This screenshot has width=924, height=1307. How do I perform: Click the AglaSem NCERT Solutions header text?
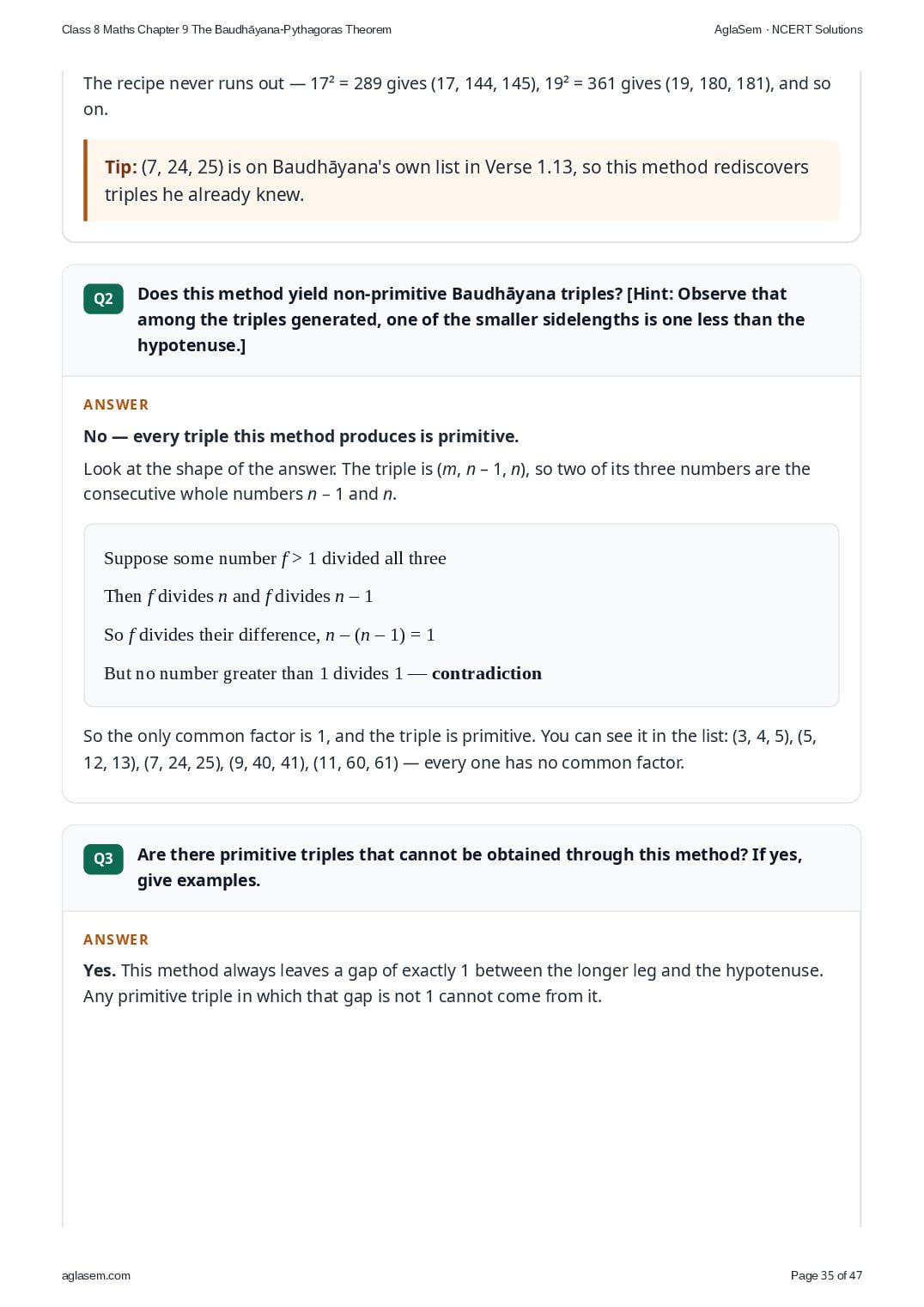[x=788, y=29]
